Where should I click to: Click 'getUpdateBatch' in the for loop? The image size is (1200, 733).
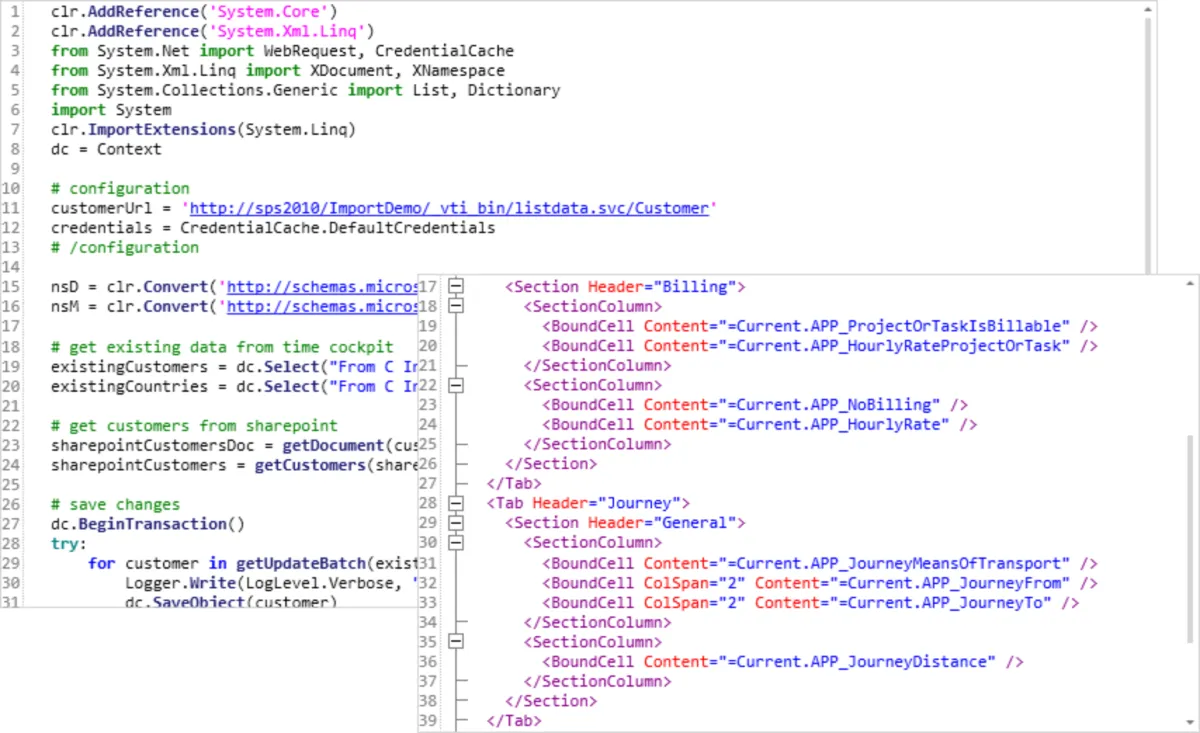tap(301, 563)
